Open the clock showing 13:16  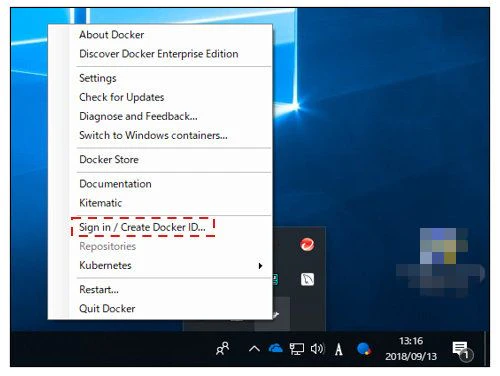411,349
